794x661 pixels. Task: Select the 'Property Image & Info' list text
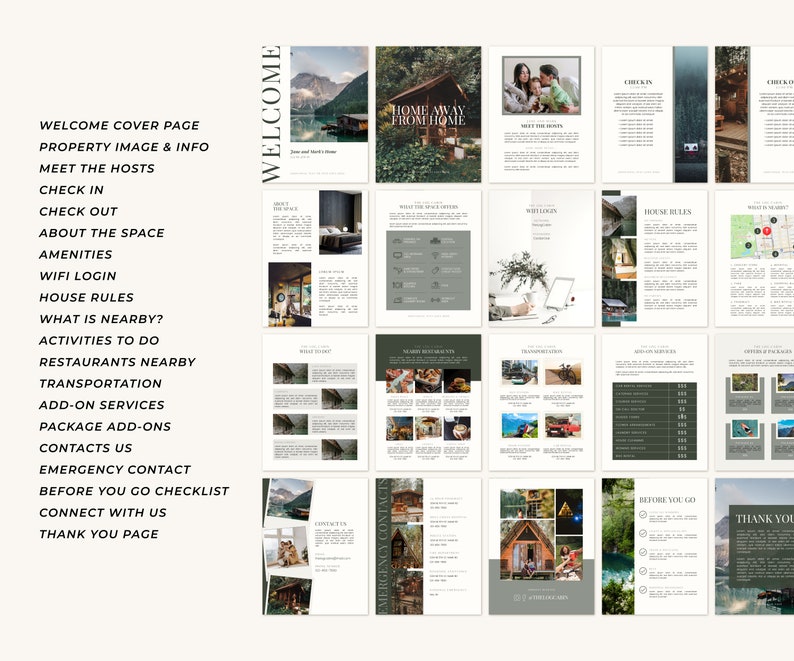[124, 147]
